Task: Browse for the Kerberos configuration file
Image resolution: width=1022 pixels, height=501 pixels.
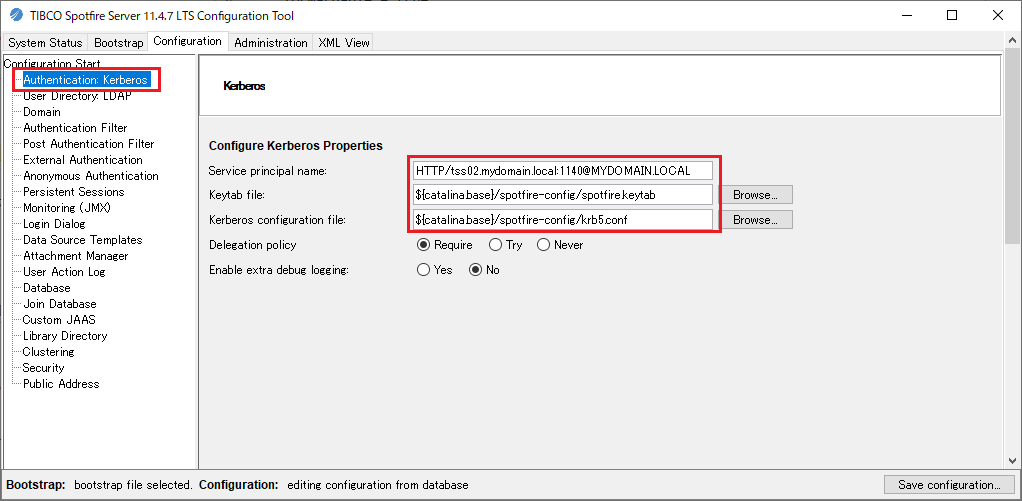Action: [755, 220]
